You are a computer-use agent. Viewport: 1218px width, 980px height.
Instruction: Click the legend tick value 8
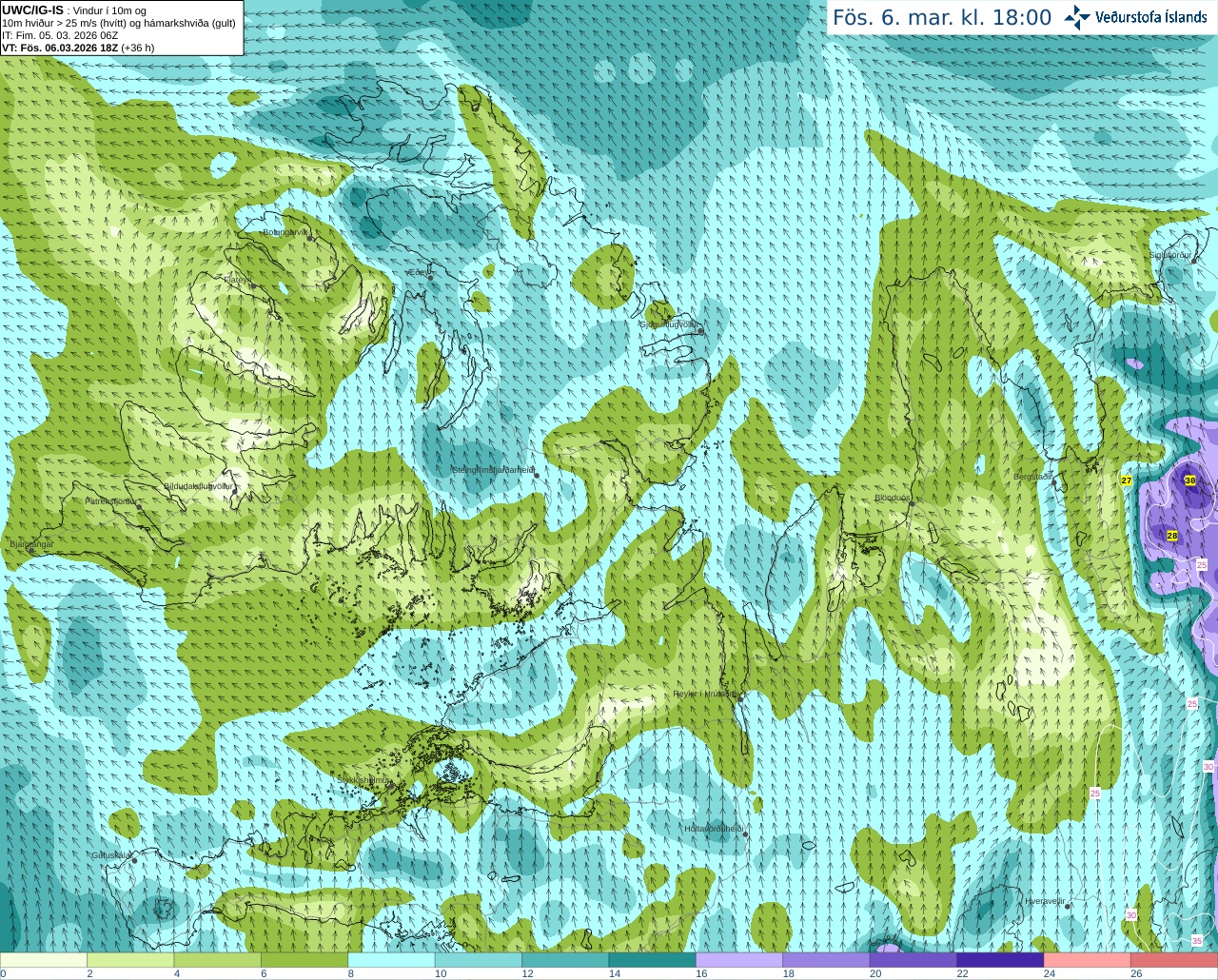coord(351,974)
